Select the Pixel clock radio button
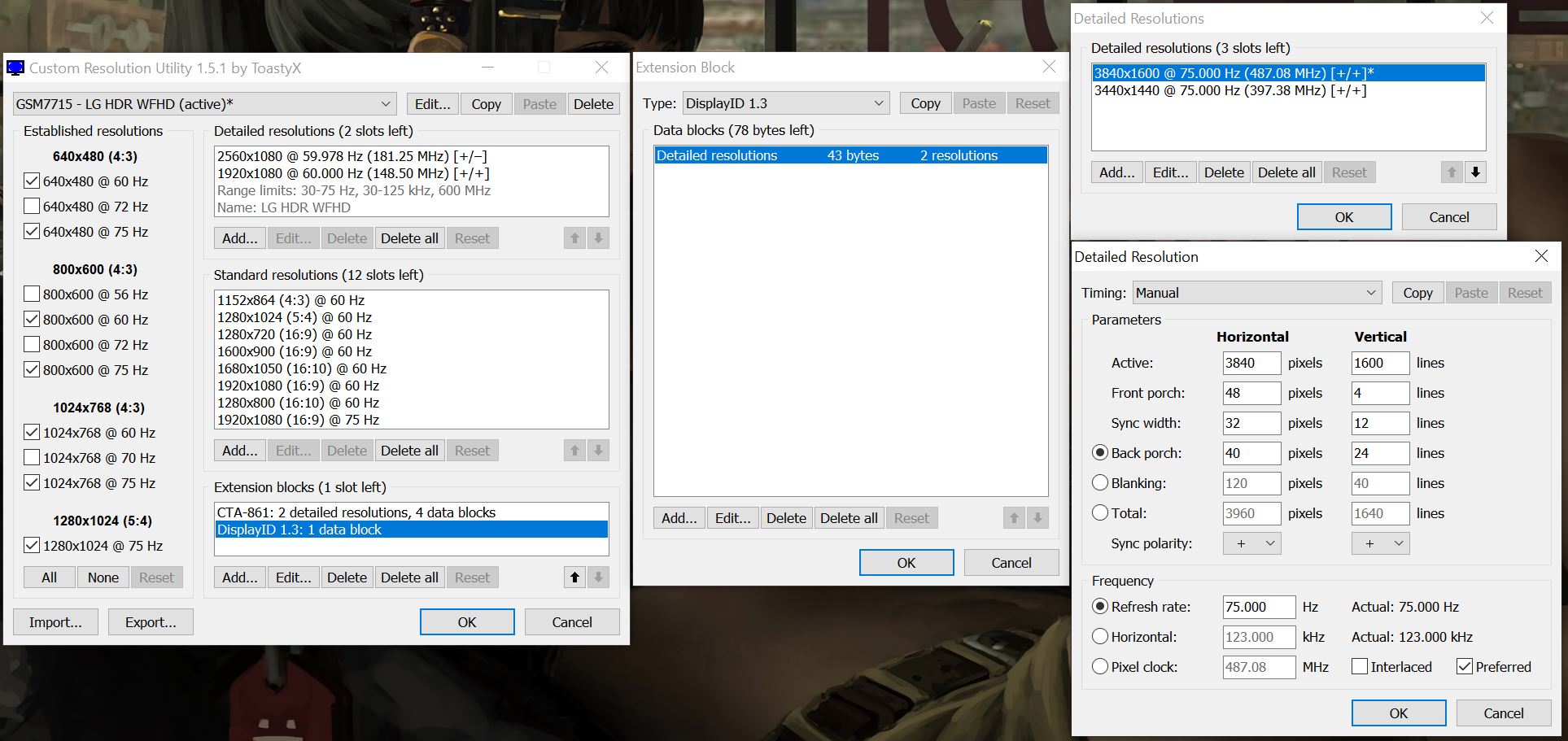Image resolution: width=1568 pixels, height=741 pixels. click(x=1100, y=667)
